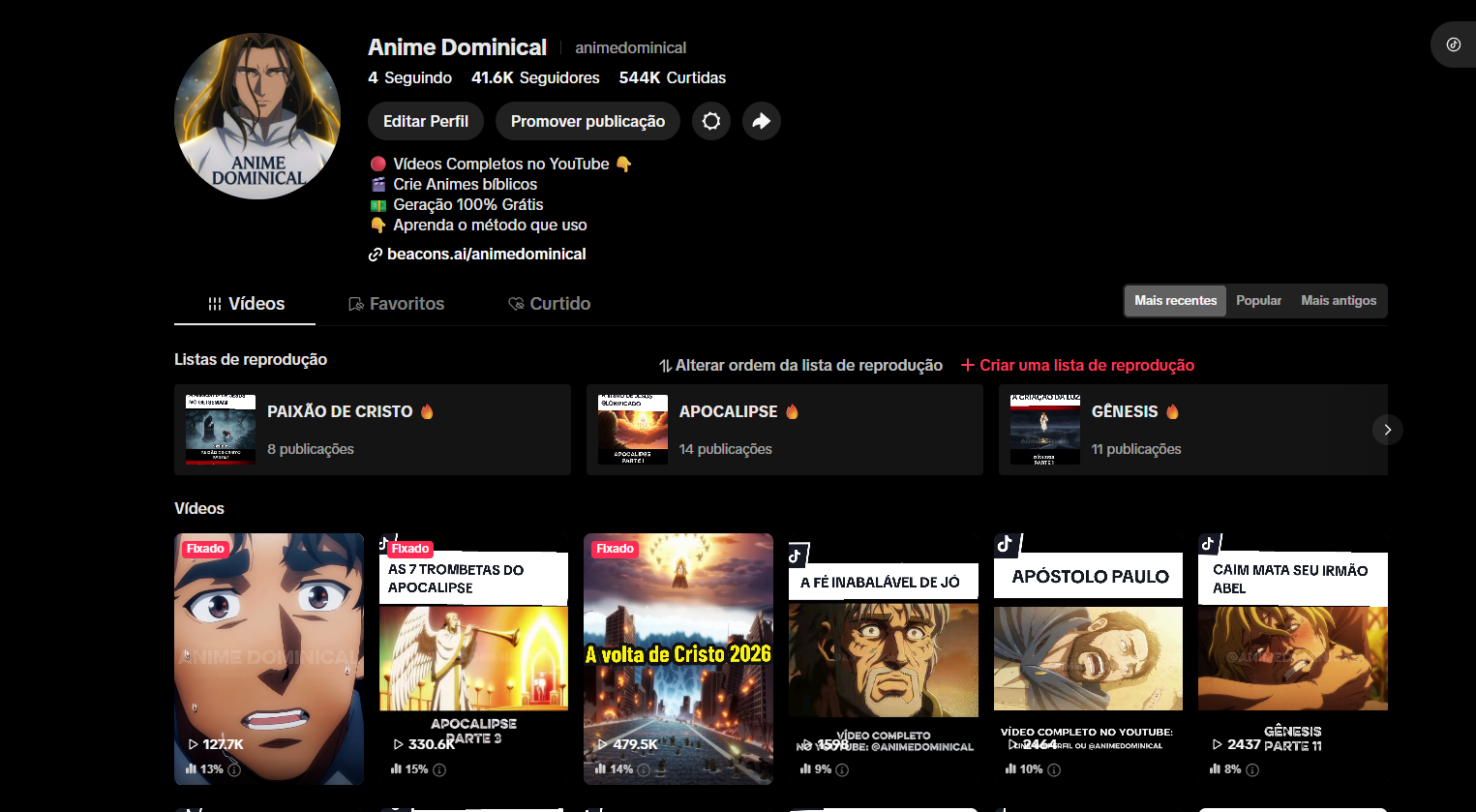Click the info icon beside 8% analytics
1476x812 pixels.
1252,770
